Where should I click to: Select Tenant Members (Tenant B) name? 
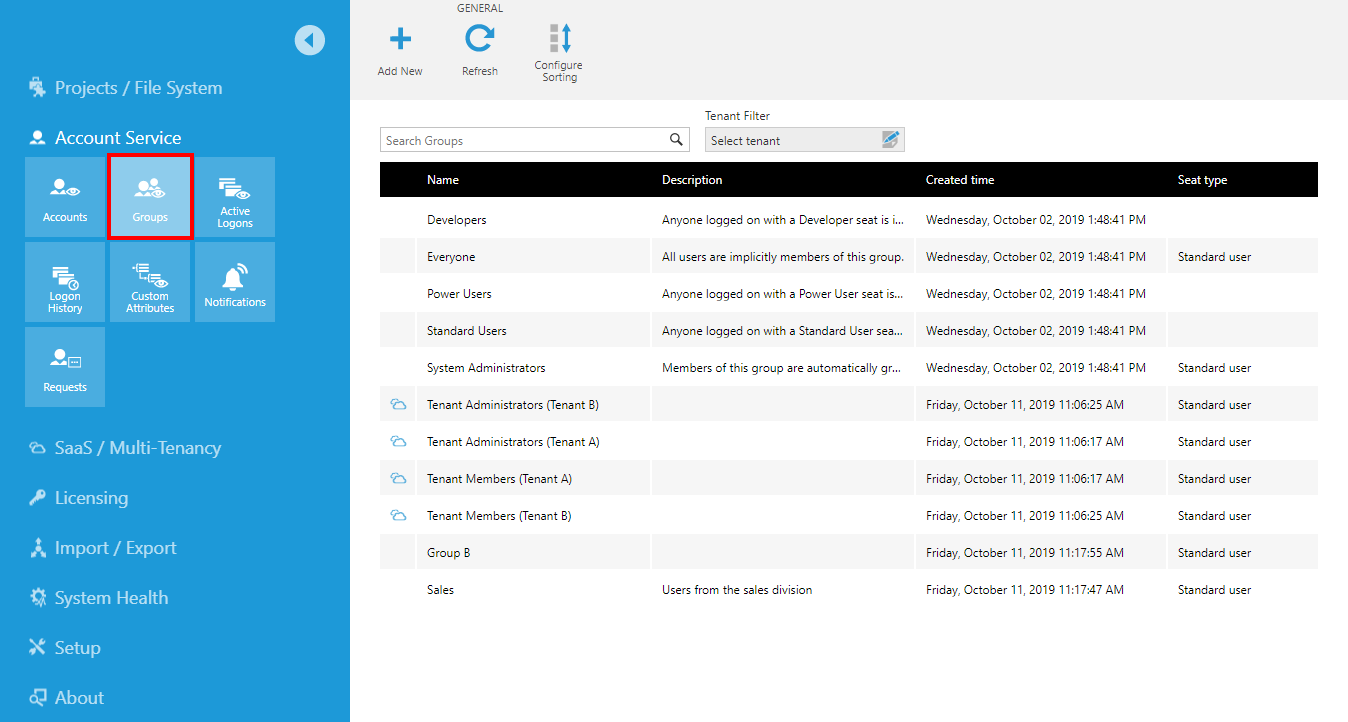point(499,516)
